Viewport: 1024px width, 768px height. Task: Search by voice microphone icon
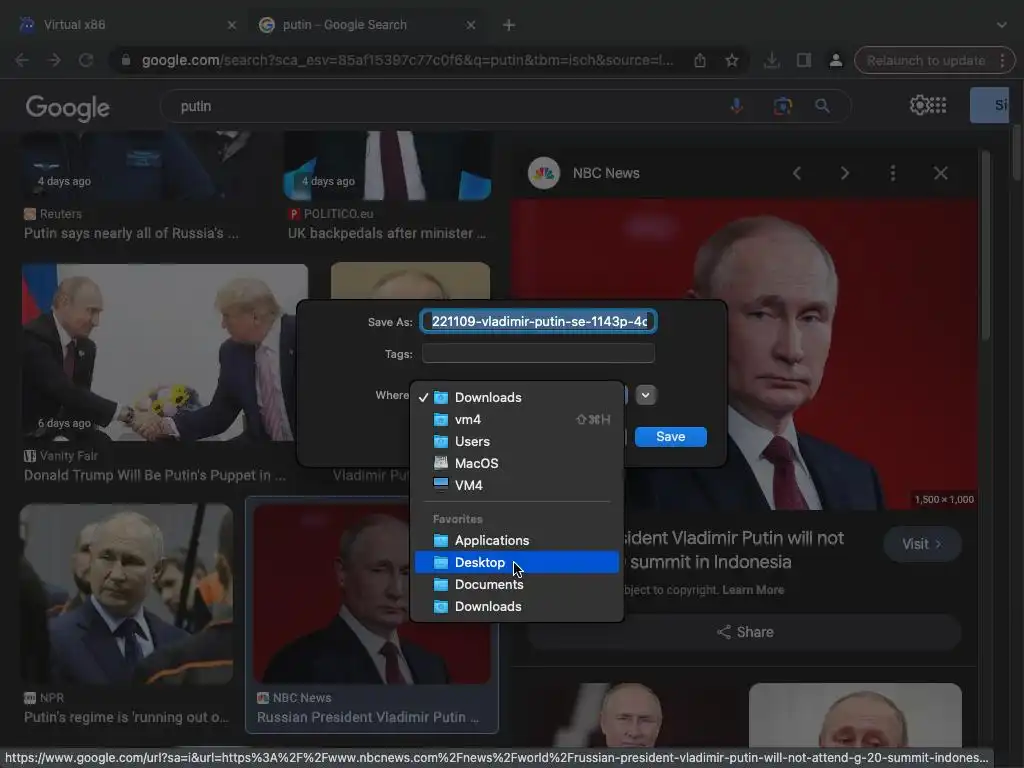[x=736, y=106]
